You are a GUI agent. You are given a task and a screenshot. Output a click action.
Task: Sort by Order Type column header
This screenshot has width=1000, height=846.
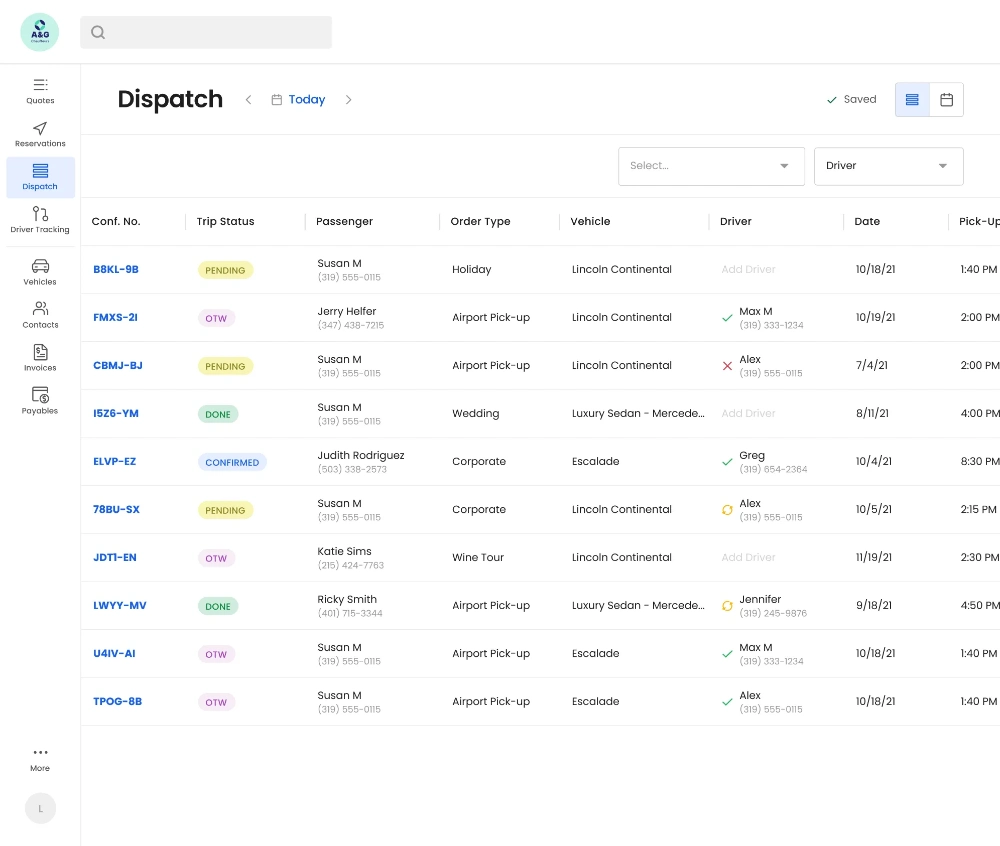480,221
